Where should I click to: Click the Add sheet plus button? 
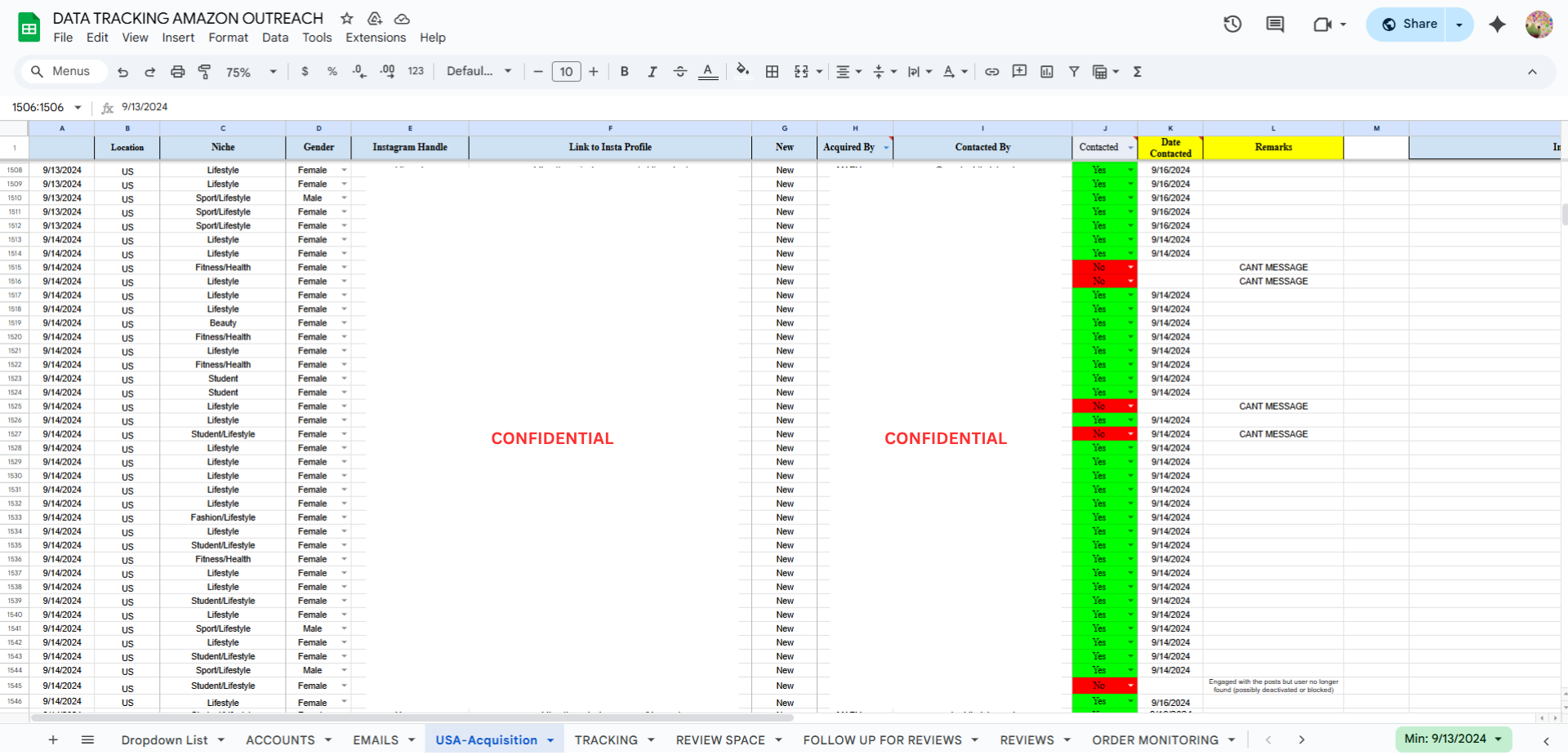[53, 739]
